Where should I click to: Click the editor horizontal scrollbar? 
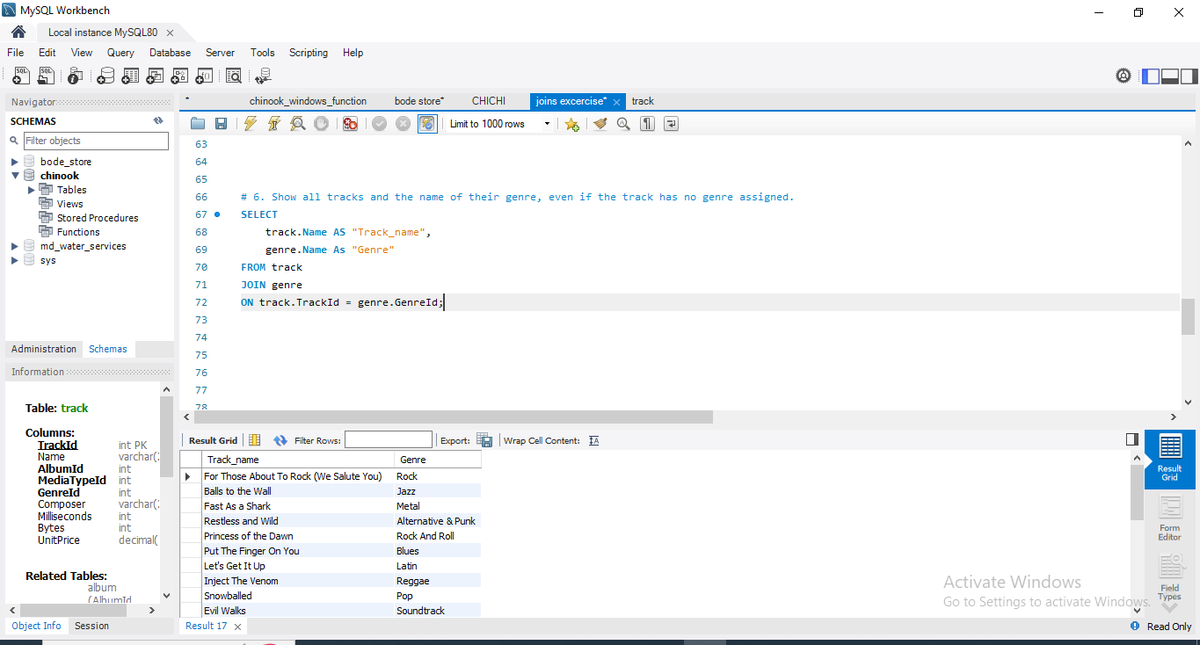click(x=452, y=416)
